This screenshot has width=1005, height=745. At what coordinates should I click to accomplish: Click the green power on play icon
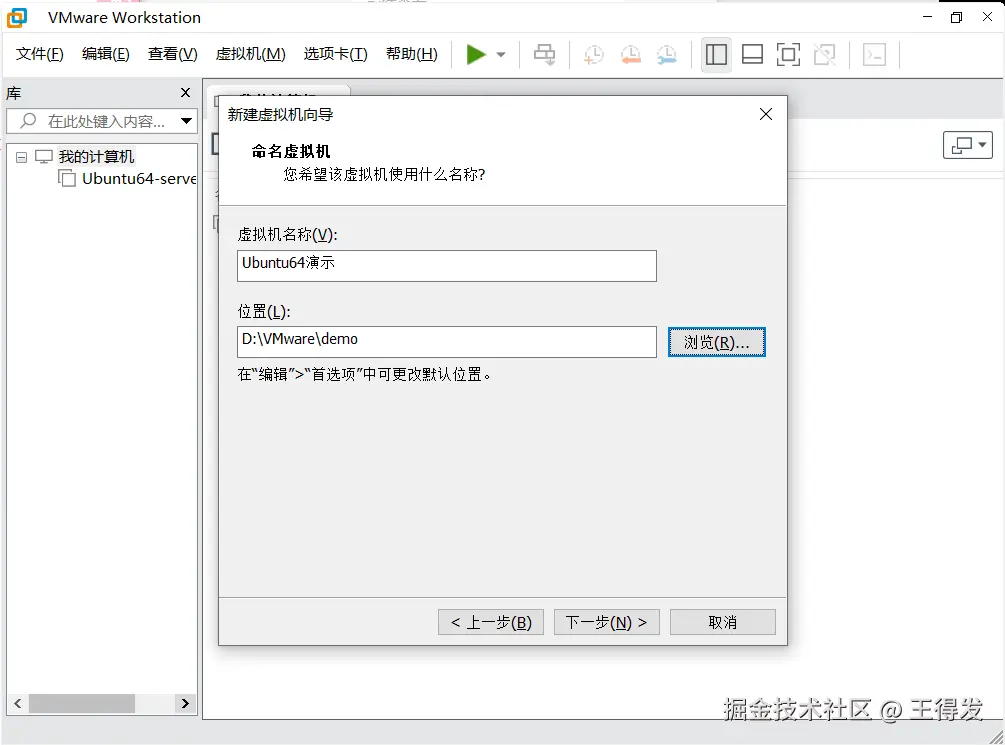(476, 54)
